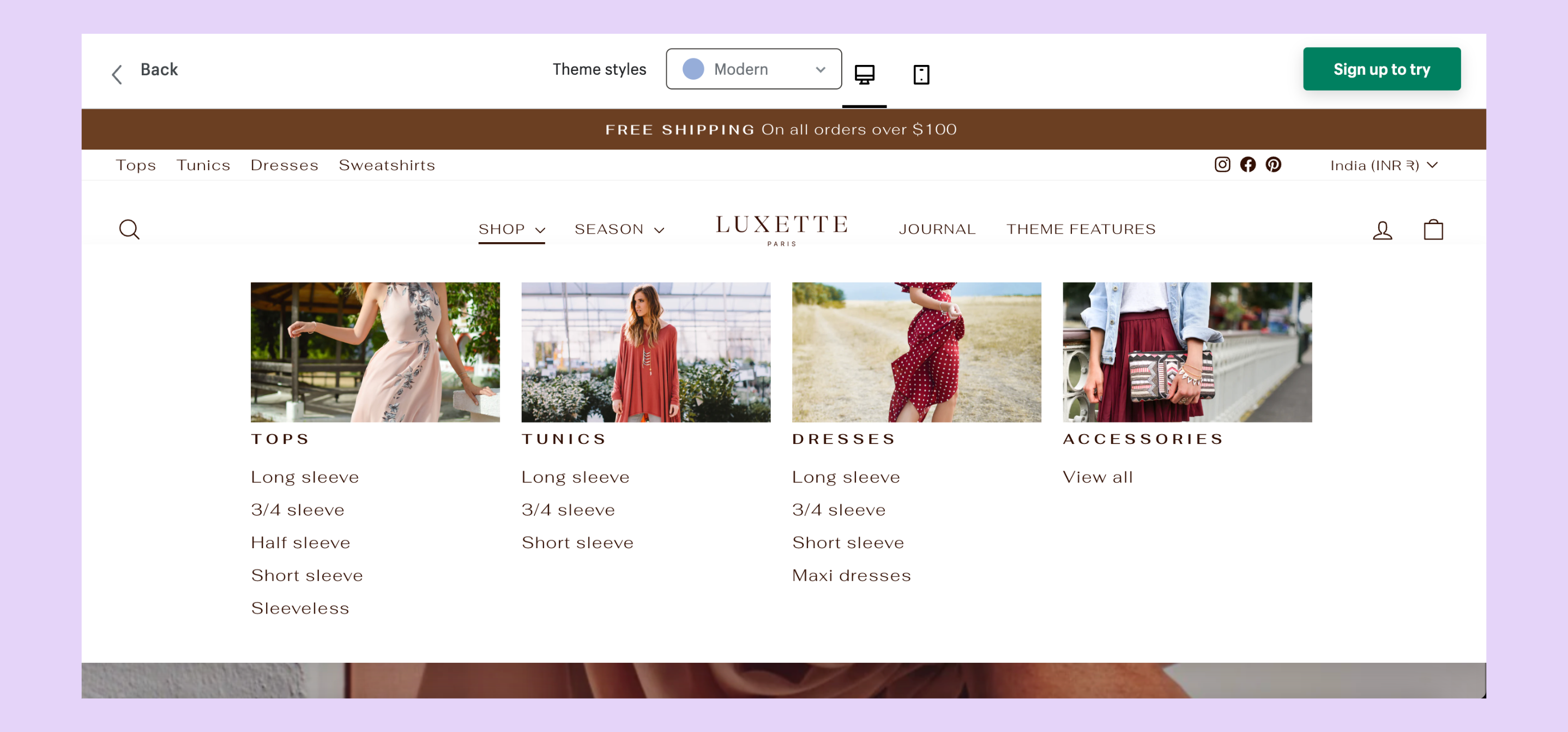
Task: Expand the Season menu
Action: (x=619, y=230)
